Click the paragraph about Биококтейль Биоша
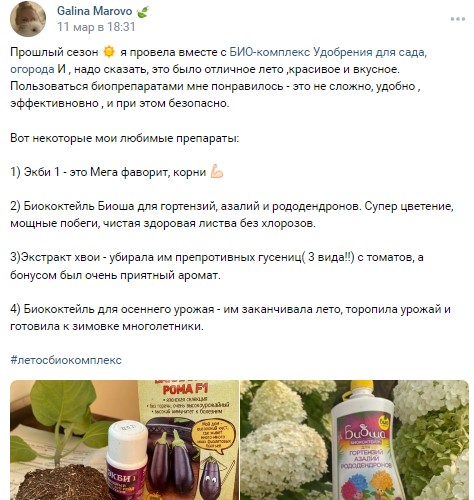 [x=232, y=214]
